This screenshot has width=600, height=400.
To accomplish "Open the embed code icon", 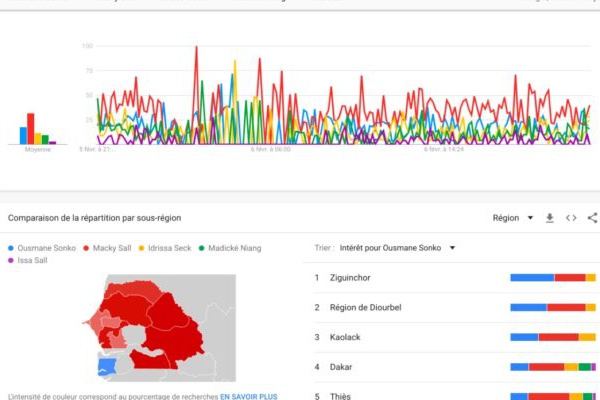I will [x=571, y=218].
